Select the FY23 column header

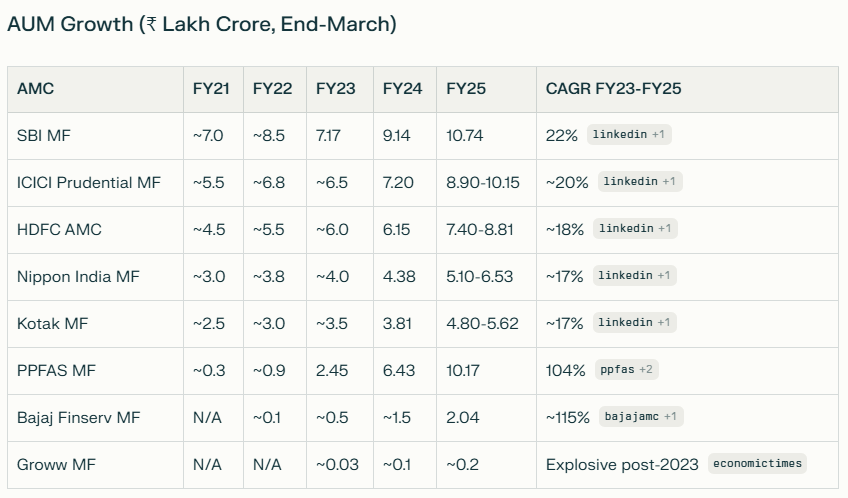point(335,89)
